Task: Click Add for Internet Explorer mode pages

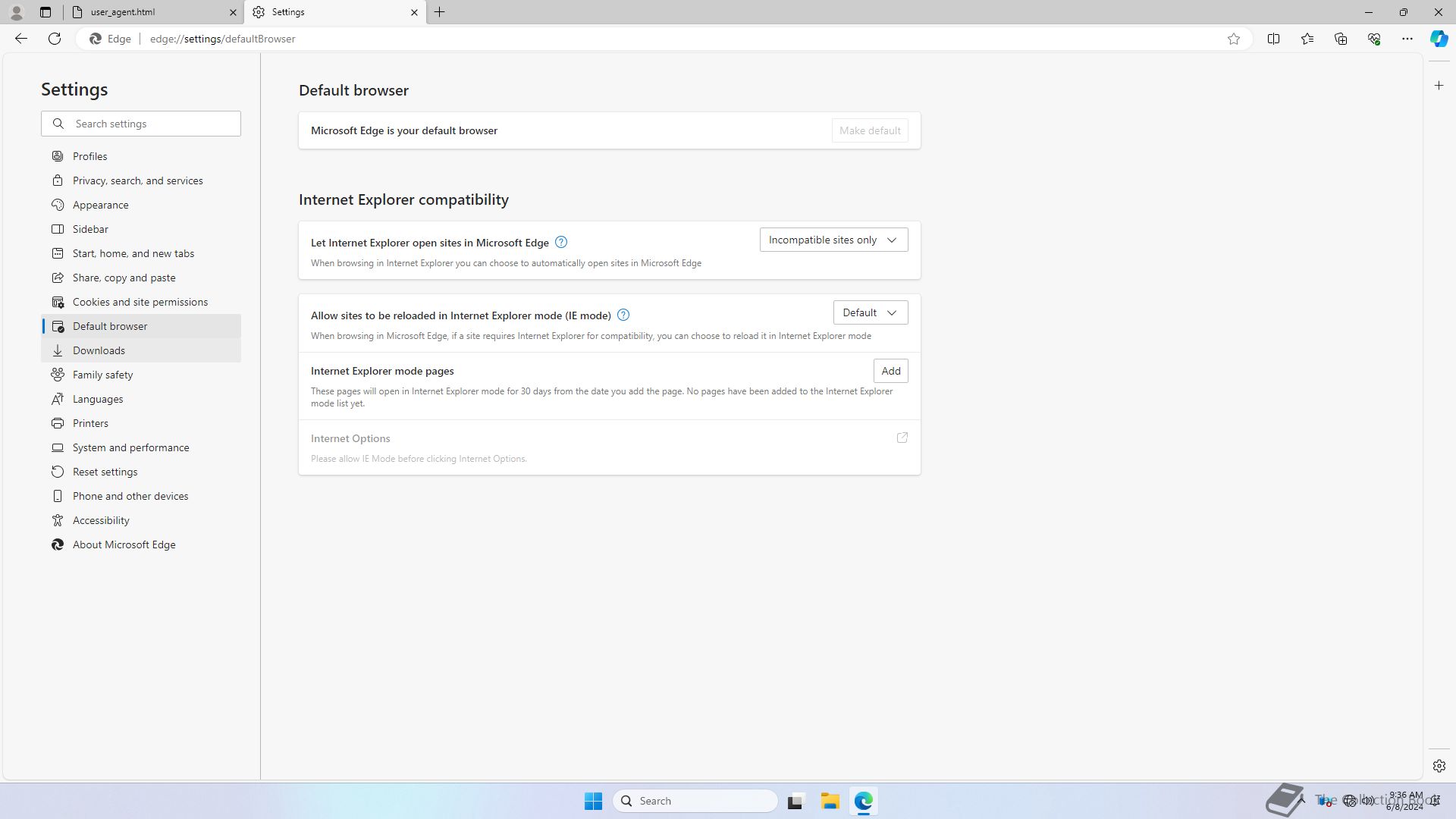Action: pos(890,371)
